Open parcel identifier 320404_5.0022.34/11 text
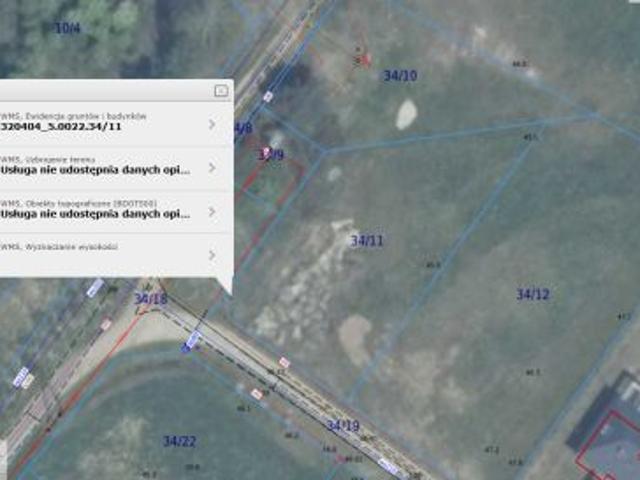The width and height of the screenshot is (640, 480). pos(62,128)
